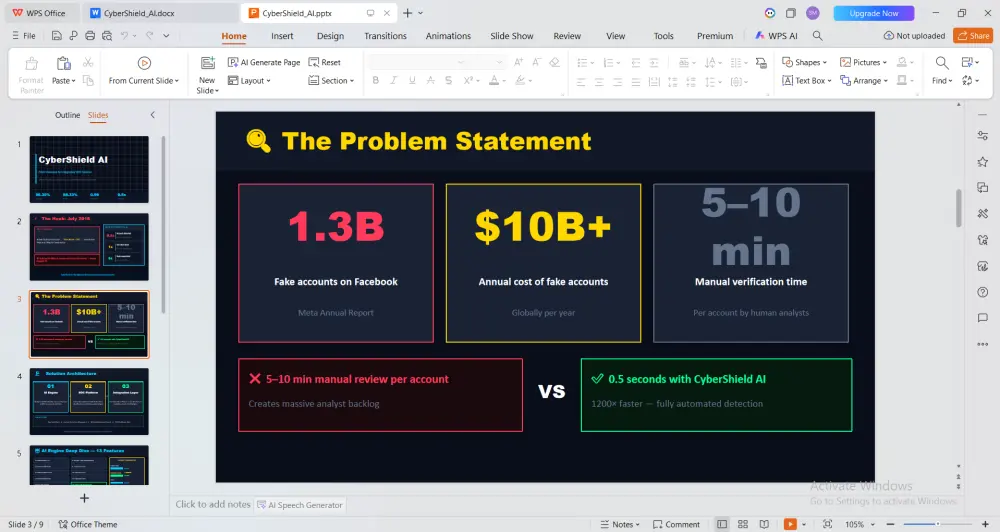Select slide 1 thumbnail CyberShield AI
Image resolution: width=1000 pixels, height=532 pixels.
click(x=89, y=169)
